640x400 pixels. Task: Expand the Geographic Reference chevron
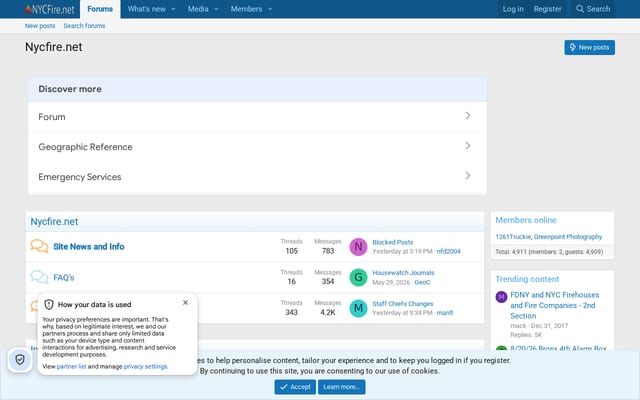click(x=468, y=146)
